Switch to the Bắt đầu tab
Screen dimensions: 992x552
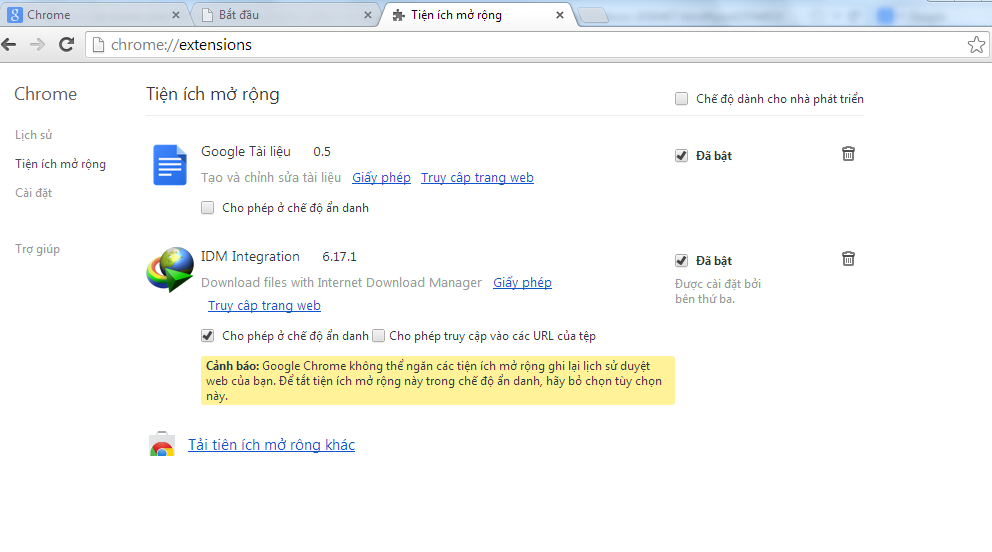click(286, 15)
